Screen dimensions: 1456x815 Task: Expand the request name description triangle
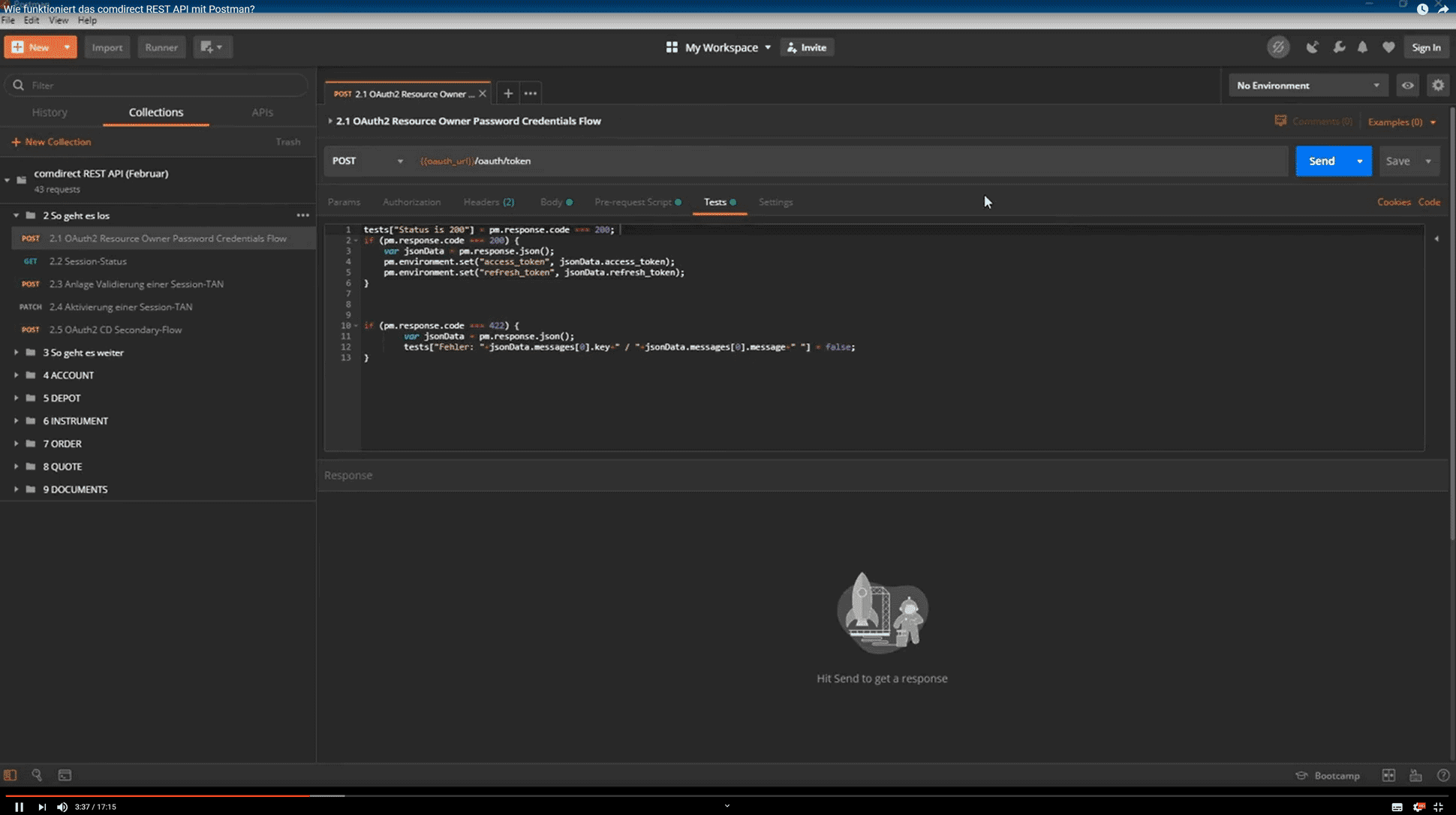(x=330, y=121)
